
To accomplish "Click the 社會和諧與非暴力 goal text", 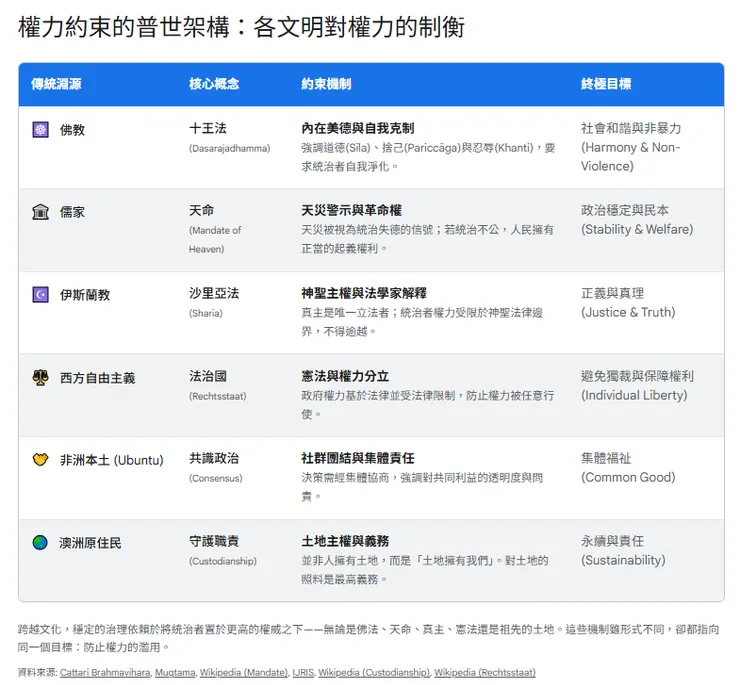I will tap(631, 128).
